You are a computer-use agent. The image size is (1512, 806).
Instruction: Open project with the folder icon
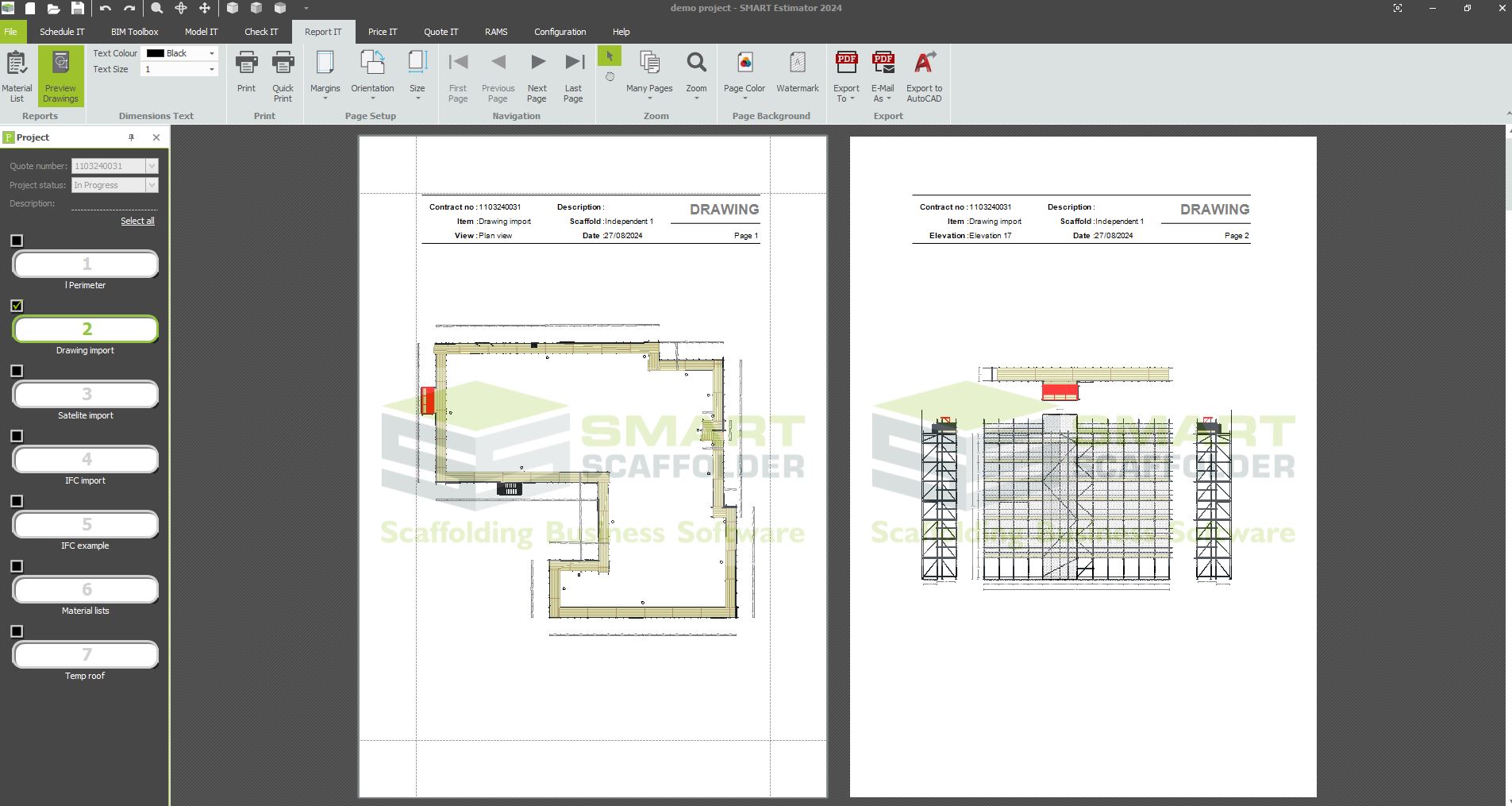click(x=53, y=8)
